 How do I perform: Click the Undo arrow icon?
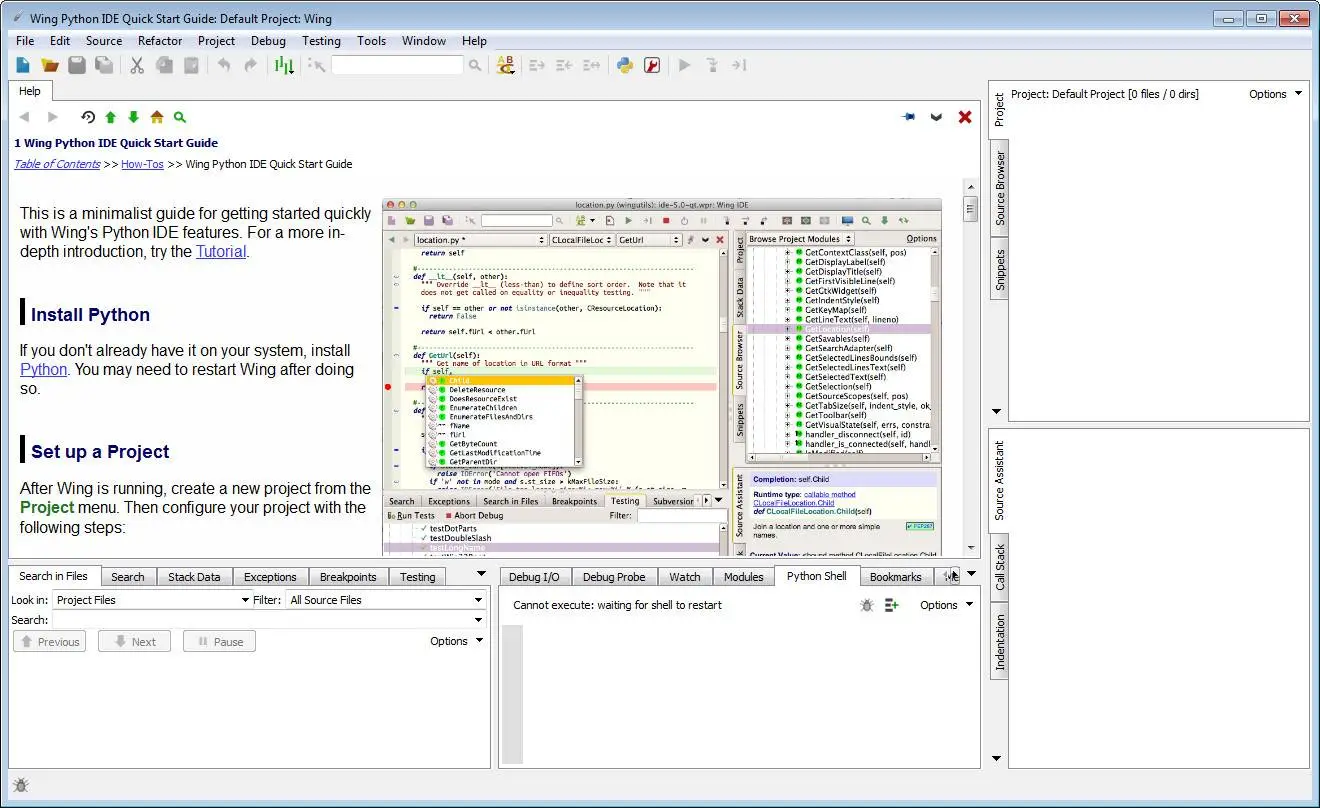[x=224, y=65]
